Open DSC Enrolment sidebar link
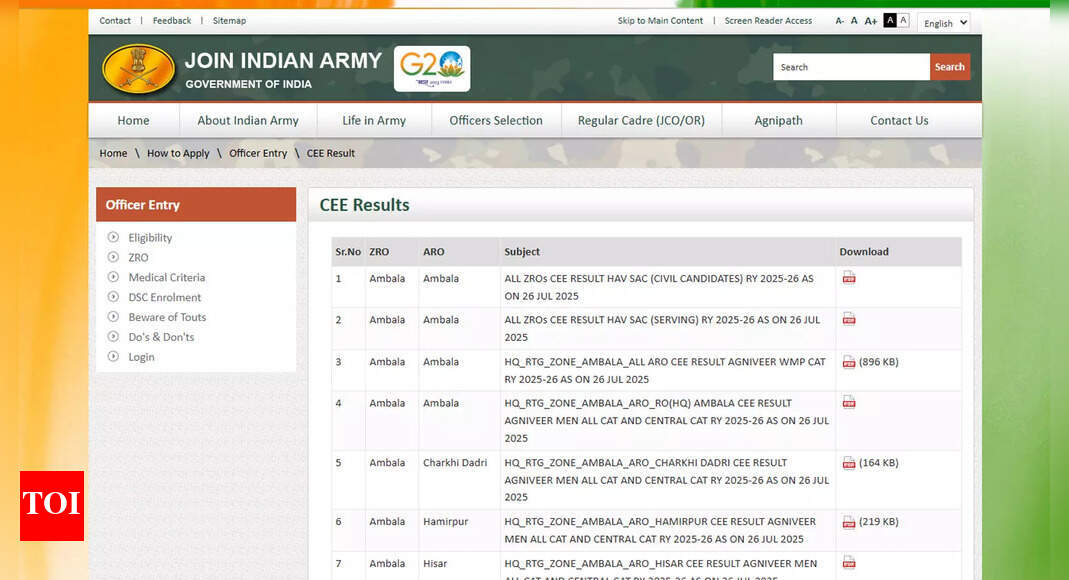Screen dimensions: 1069x580 164,296
